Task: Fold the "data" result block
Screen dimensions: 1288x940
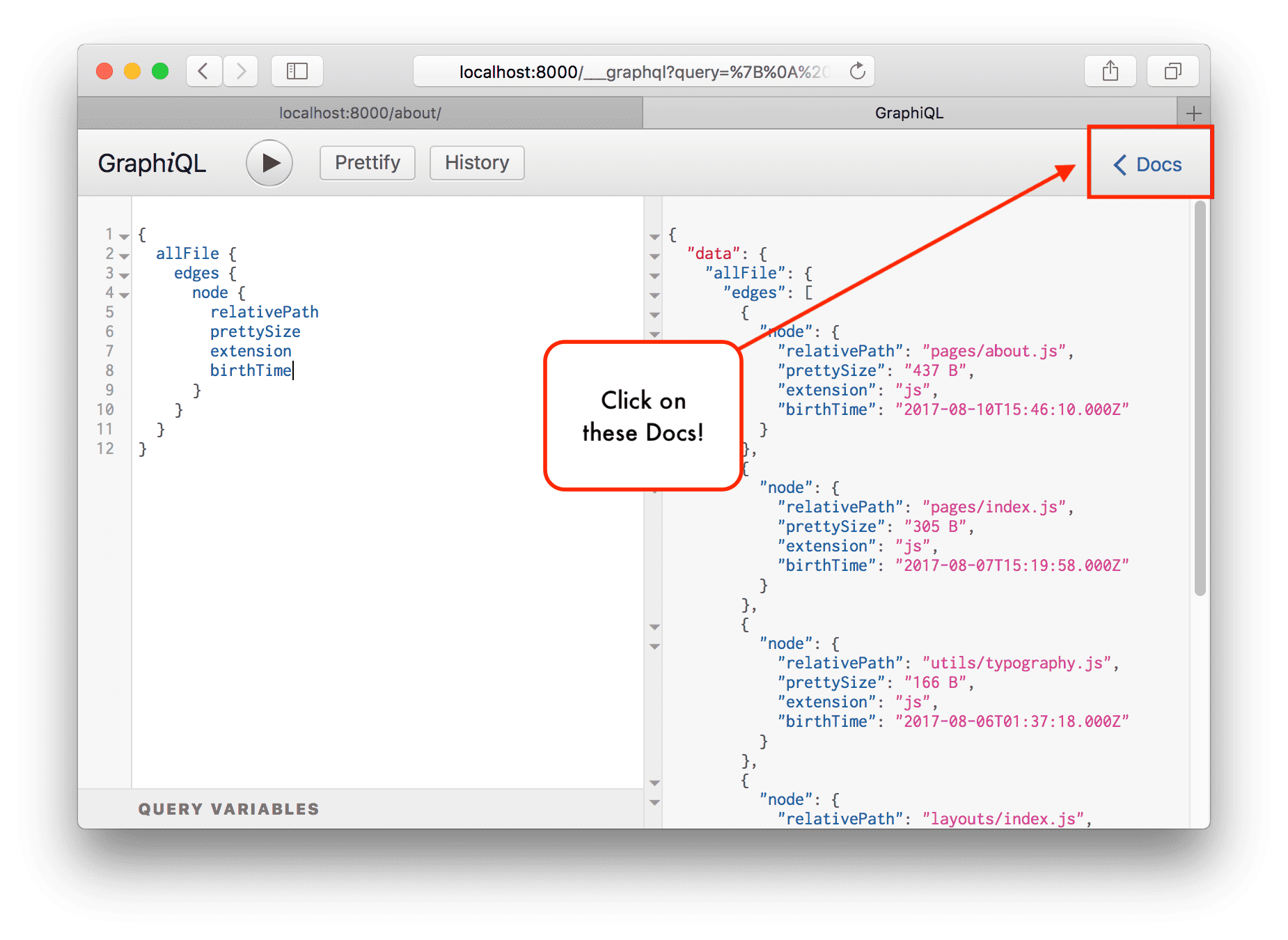Action: click(654, 256)
